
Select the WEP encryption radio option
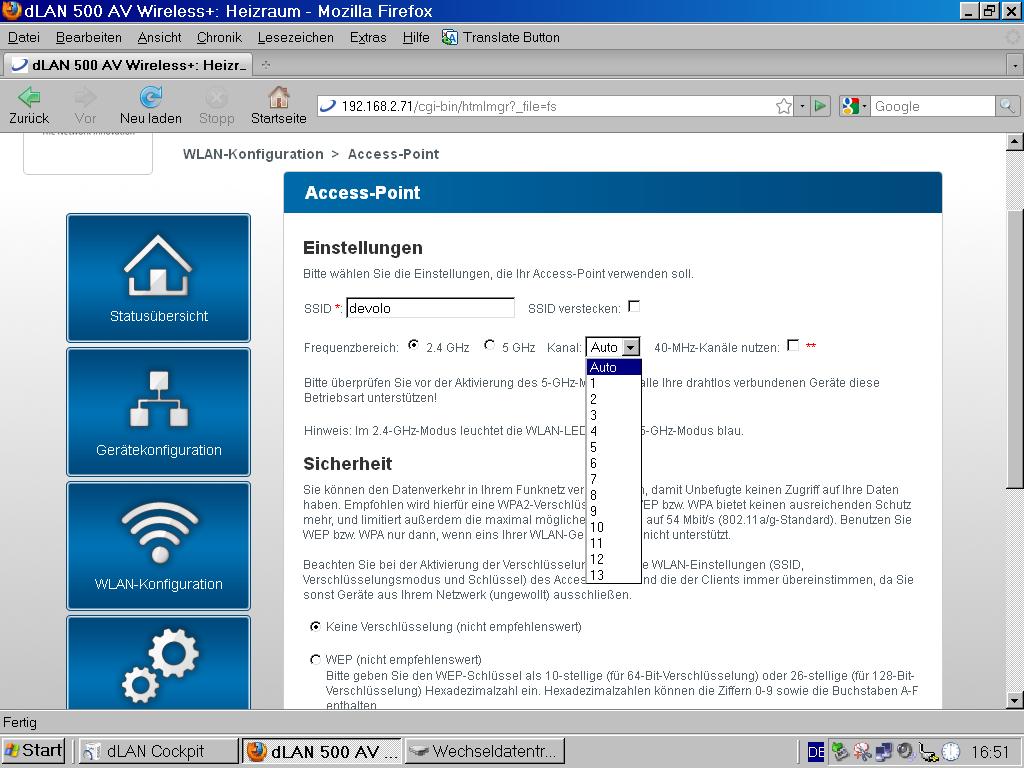tap(315, 660)
